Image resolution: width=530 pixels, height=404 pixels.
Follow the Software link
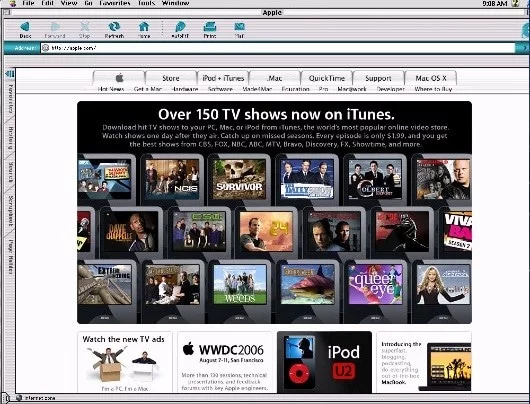click(220, 89)
